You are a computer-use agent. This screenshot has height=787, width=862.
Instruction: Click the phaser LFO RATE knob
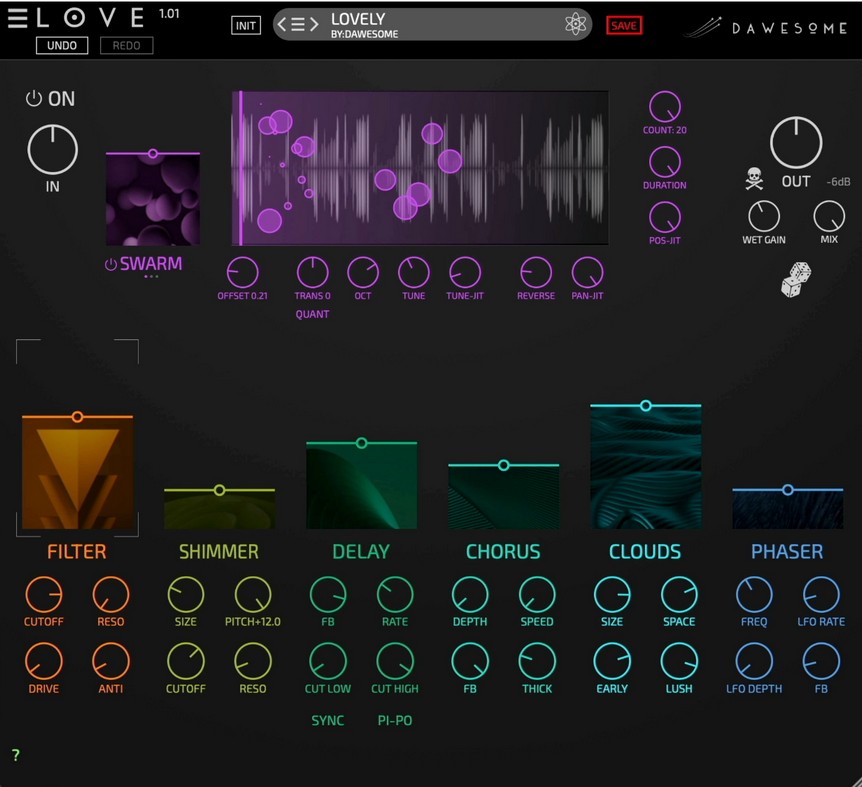(821, 595)
